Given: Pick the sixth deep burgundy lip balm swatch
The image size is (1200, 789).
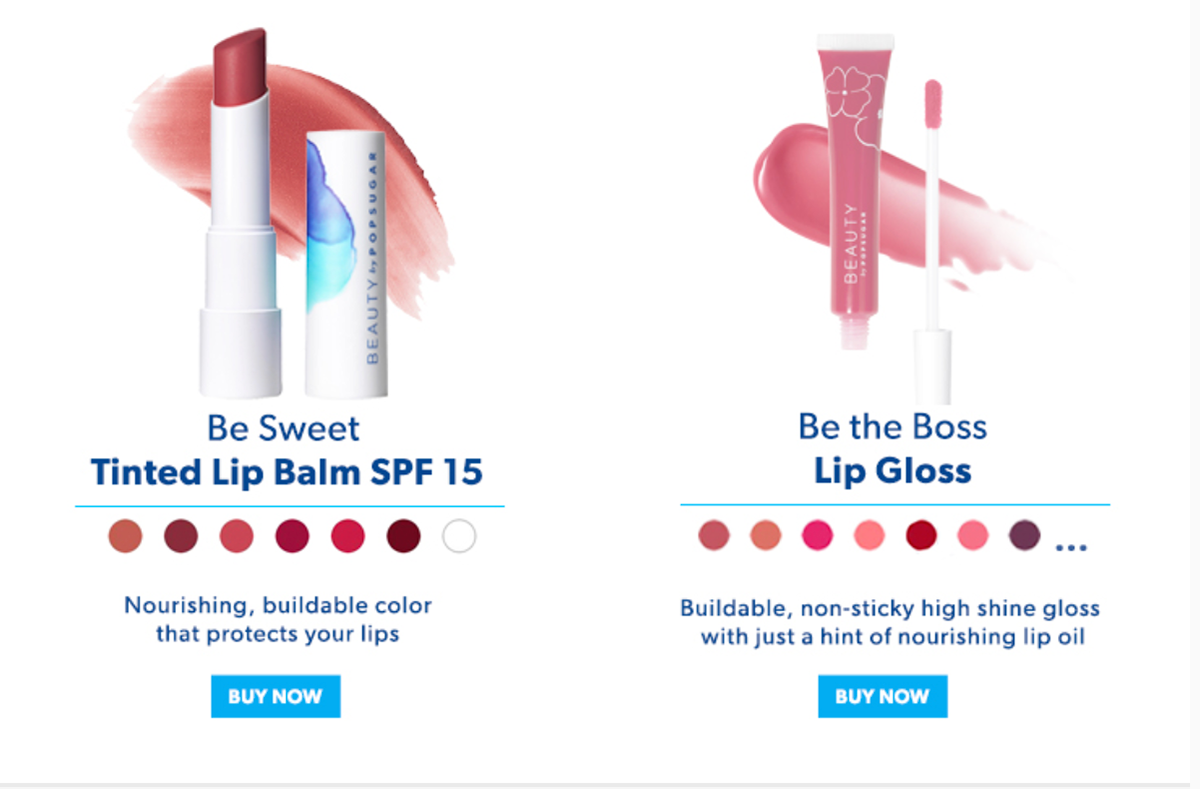Looking at the screenshot, I should [404, 537].
